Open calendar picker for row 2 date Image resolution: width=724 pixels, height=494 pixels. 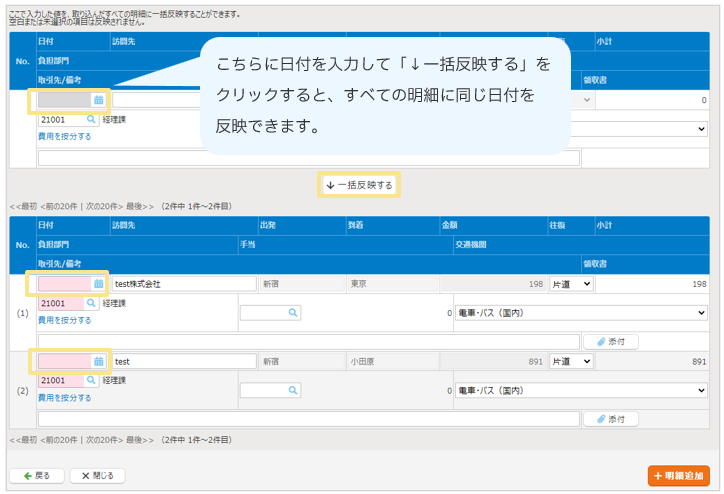click(x=98, y=361)
